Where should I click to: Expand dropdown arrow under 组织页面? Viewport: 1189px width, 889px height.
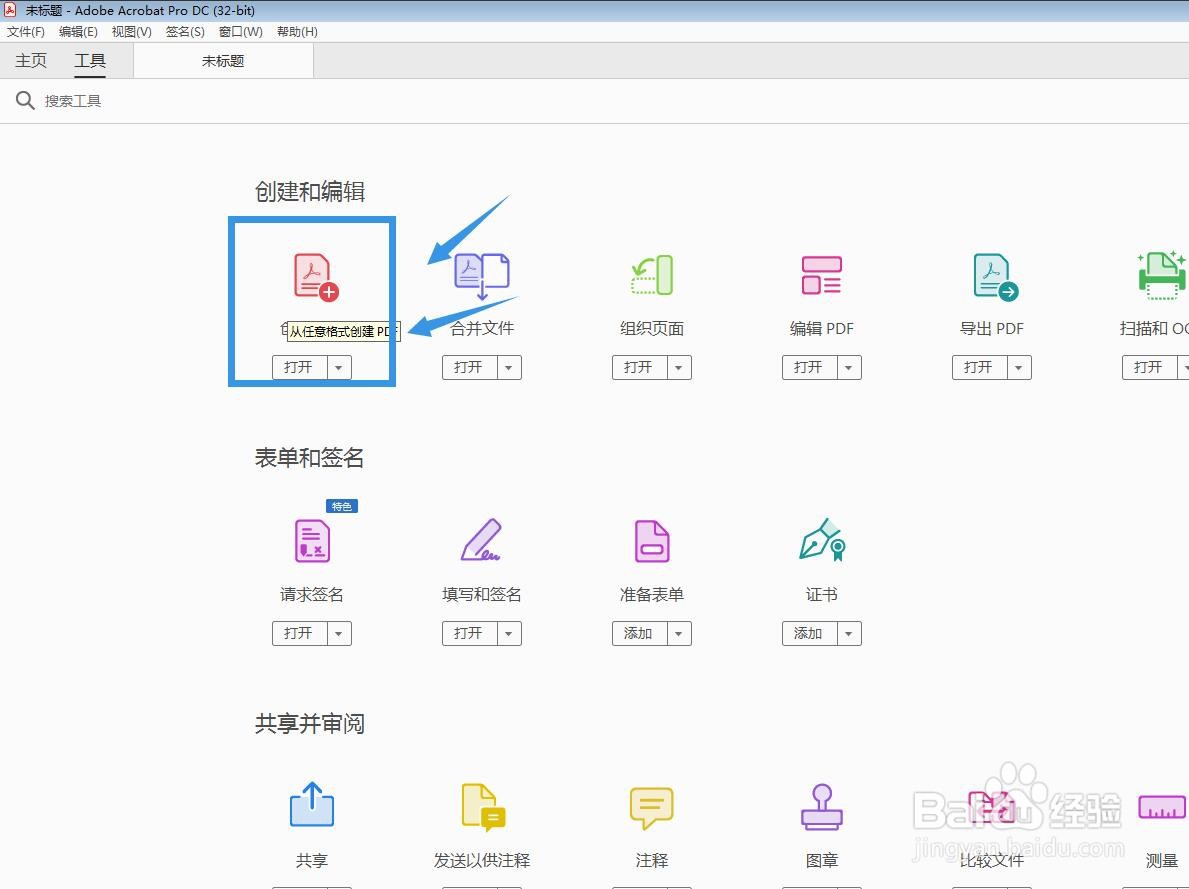(x=679, y=367)
